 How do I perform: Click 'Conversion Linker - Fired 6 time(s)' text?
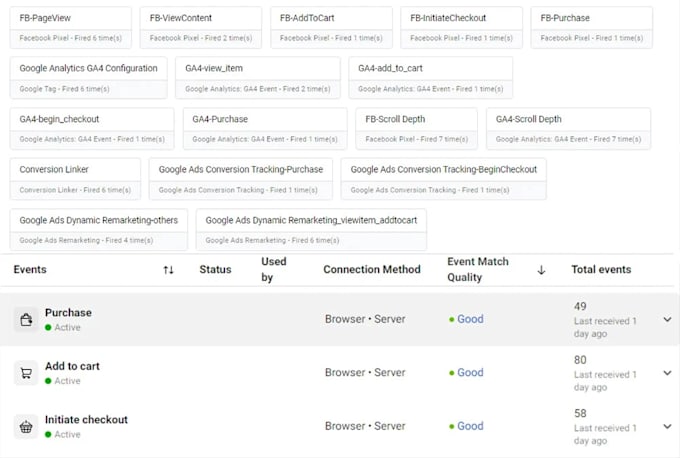point(75,190)
